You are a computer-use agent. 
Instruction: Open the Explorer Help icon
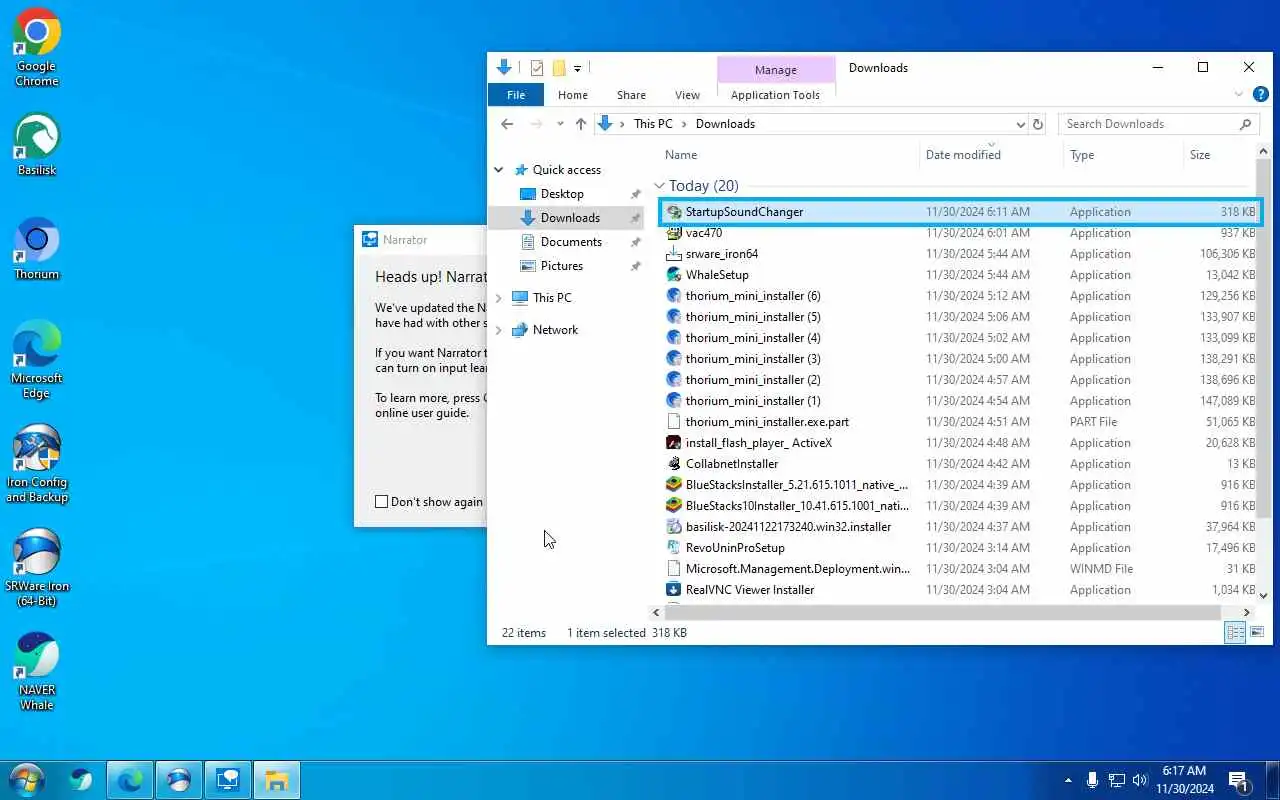(1261, 94)
